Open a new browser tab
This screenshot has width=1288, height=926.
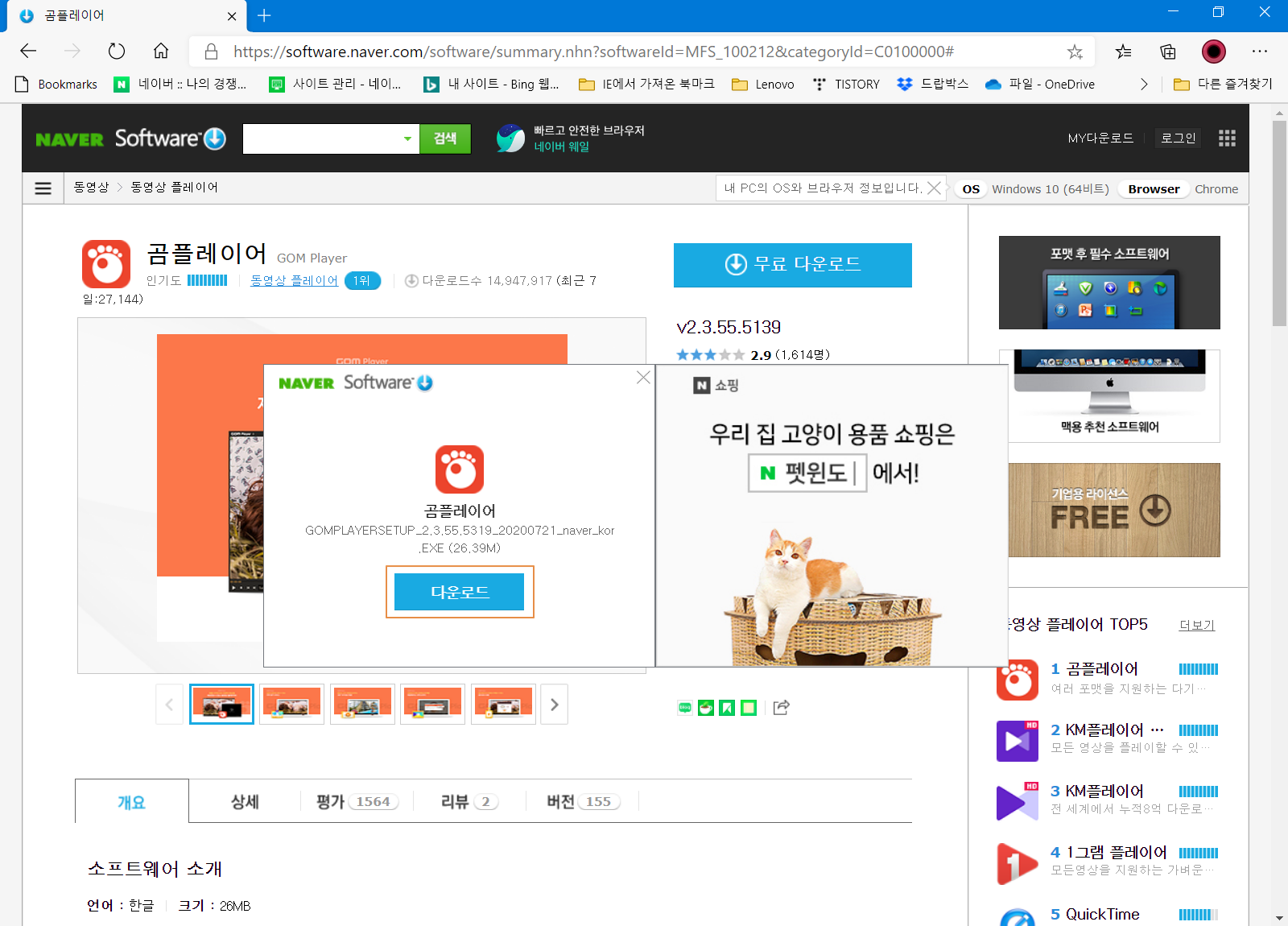pos(264,15)
